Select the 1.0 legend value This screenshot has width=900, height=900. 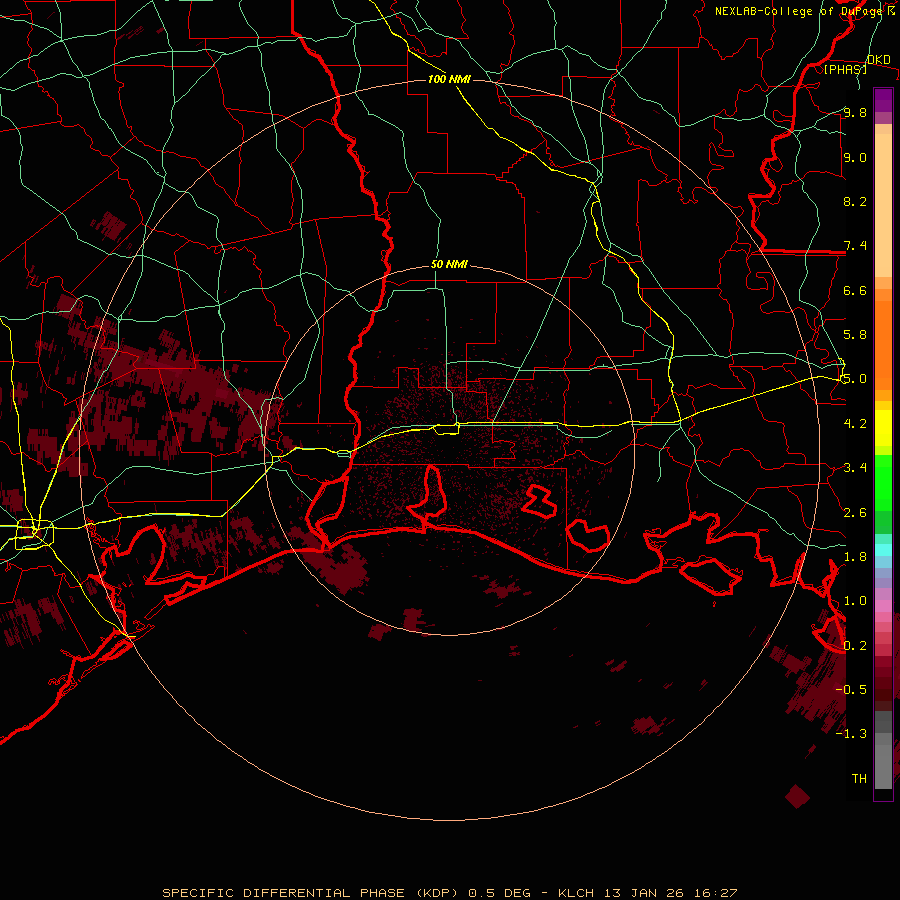pos(855,600)
